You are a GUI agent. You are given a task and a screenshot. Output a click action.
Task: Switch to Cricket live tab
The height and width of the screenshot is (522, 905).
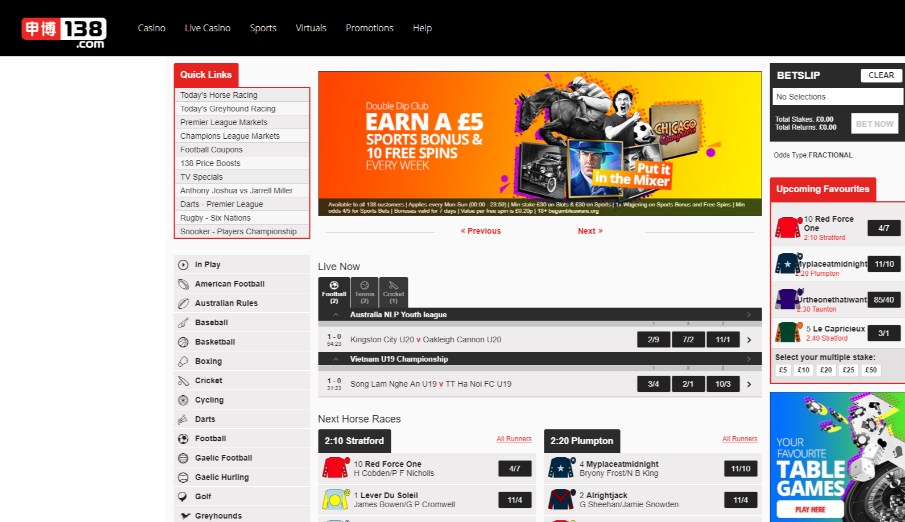[393, 292]
